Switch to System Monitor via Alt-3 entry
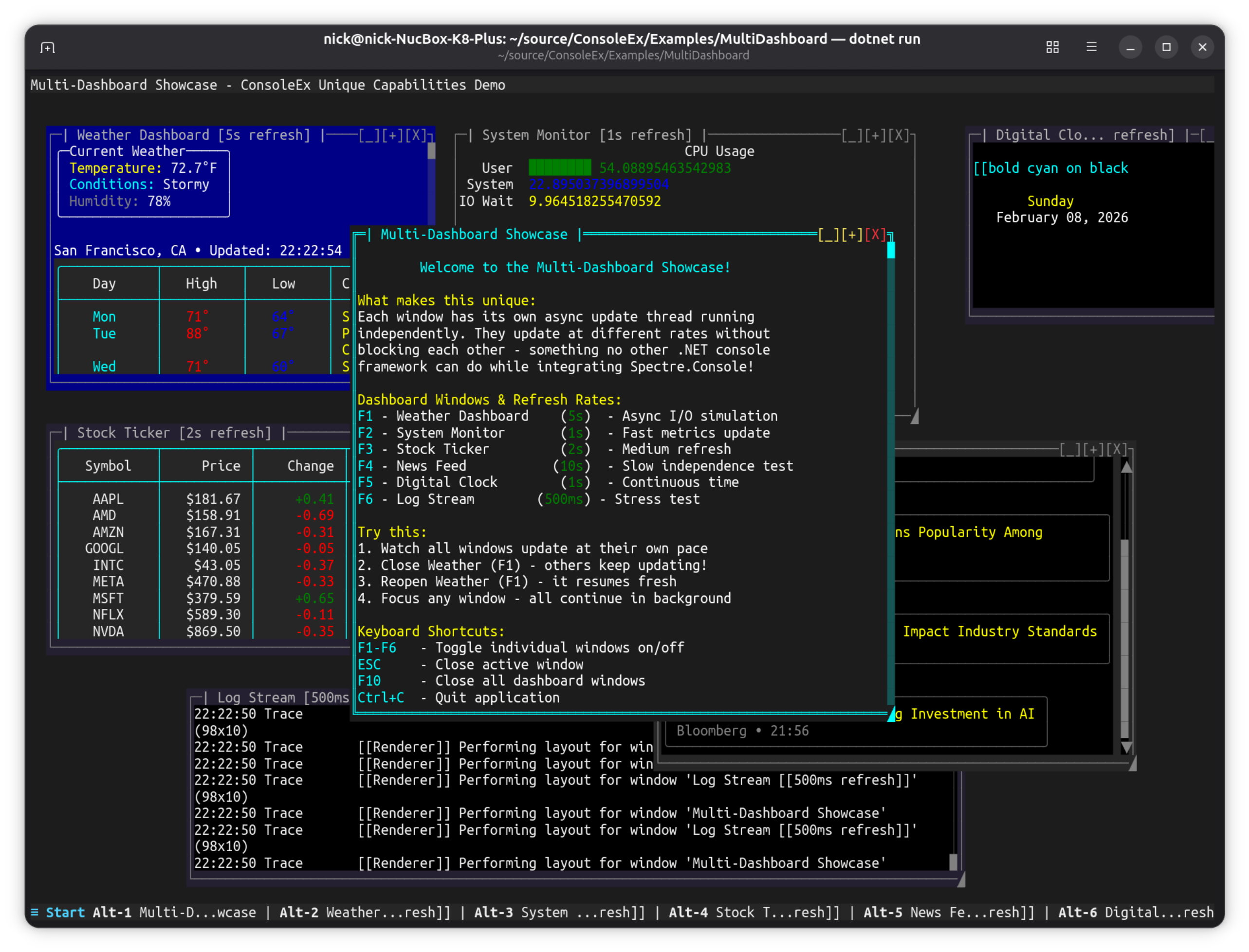The width and height of the screenshot is (1249, 952). (x=558, y=912)
